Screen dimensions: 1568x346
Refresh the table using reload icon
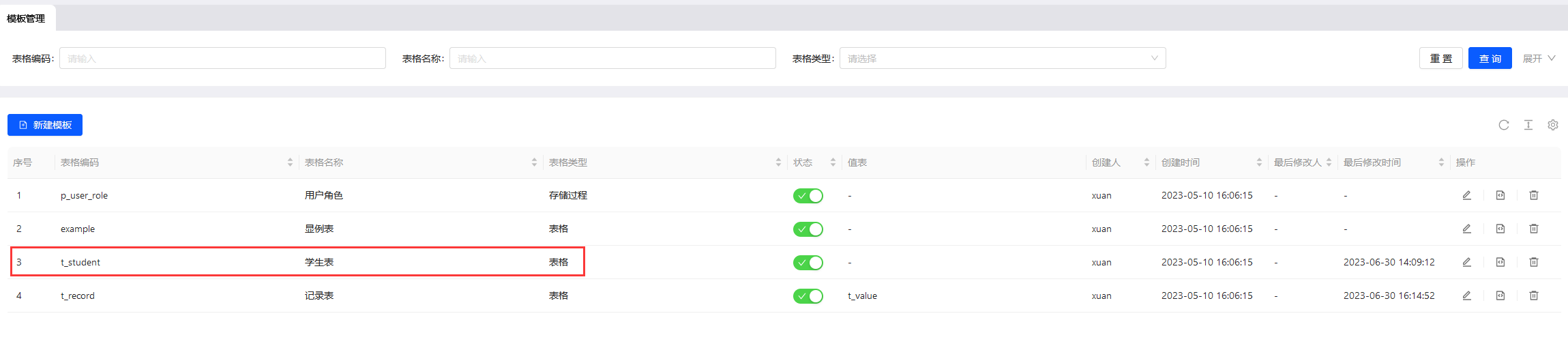1504,125
